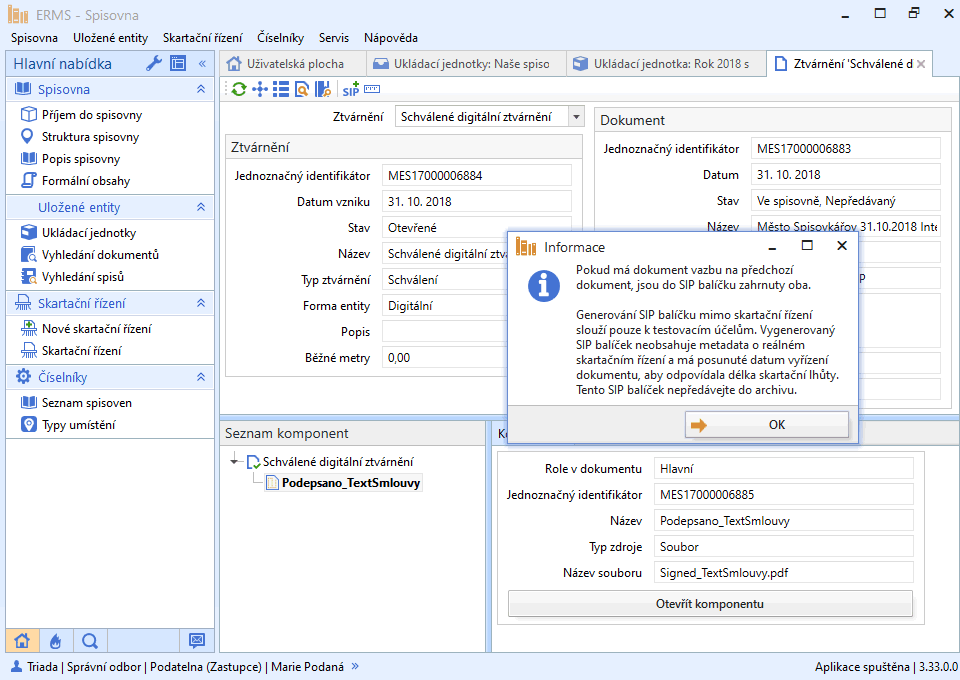Collapse the Schválené digitální ztvárnění tree node
Viewport: 960px width, 680px height.
pyautogui.click(x=234, y=461)
